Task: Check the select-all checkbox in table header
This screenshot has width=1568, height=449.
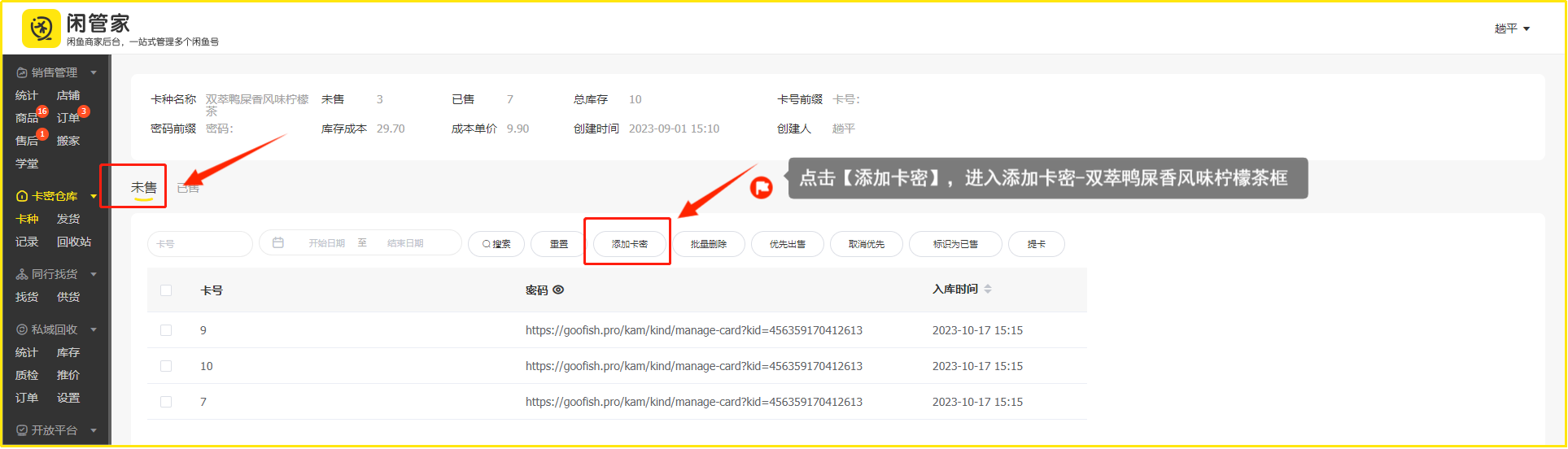Action: 166,290
